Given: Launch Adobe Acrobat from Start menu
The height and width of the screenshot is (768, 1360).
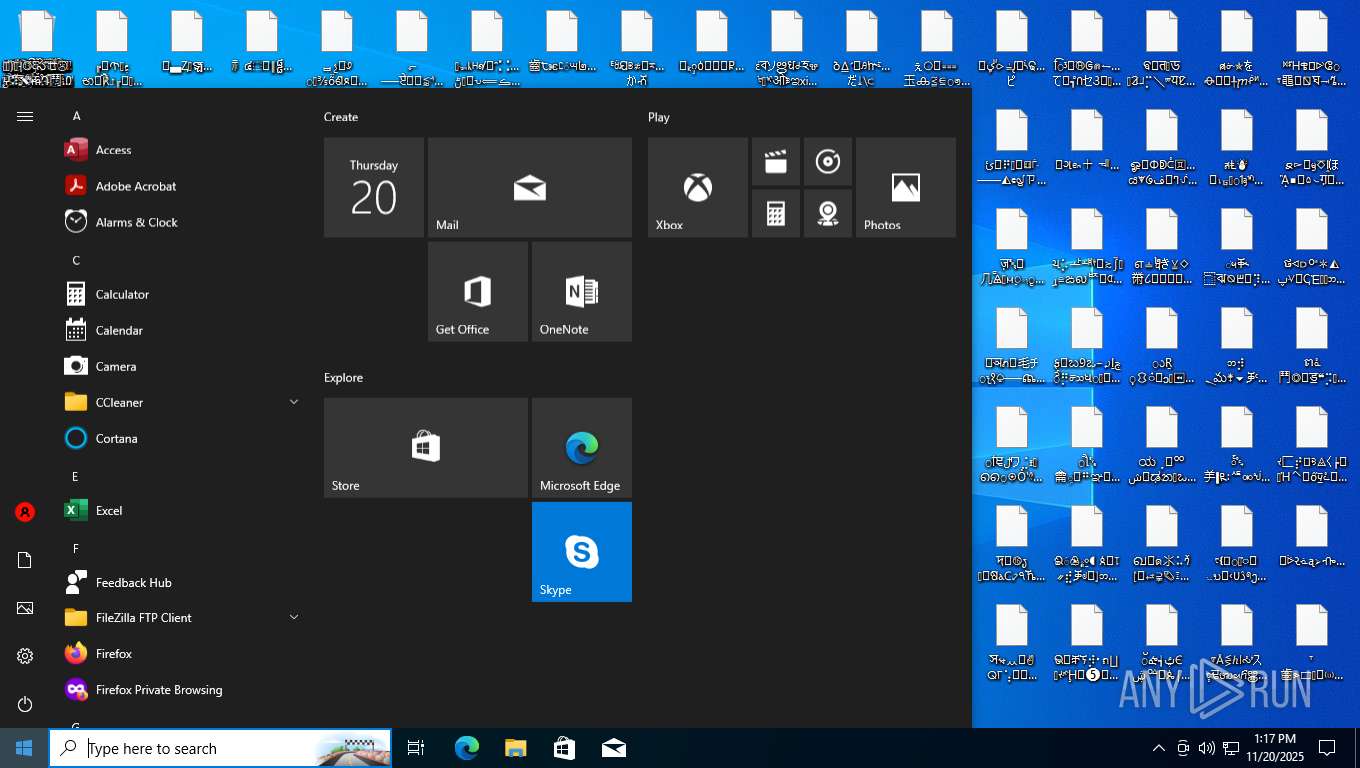Looking at the screenshot, I should 182,186.
